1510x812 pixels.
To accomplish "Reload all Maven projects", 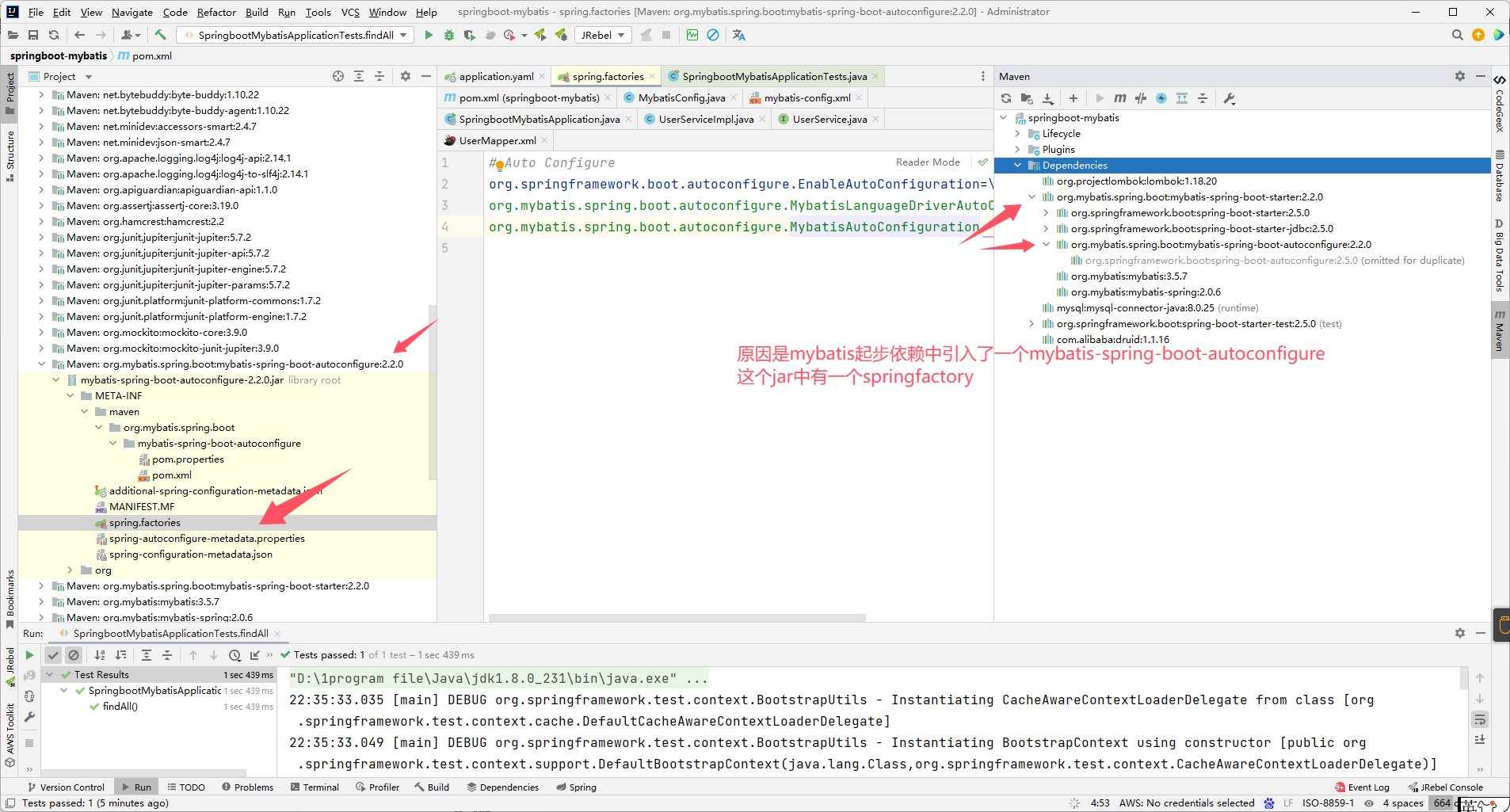I will point(1006,98).
